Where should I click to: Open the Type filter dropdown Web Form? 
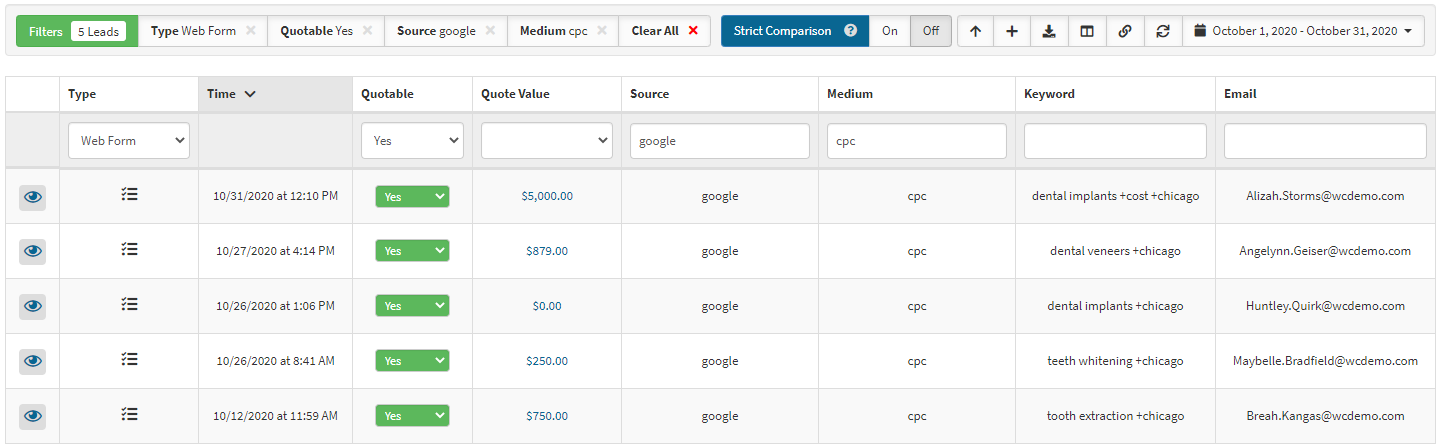pos(129,141)
